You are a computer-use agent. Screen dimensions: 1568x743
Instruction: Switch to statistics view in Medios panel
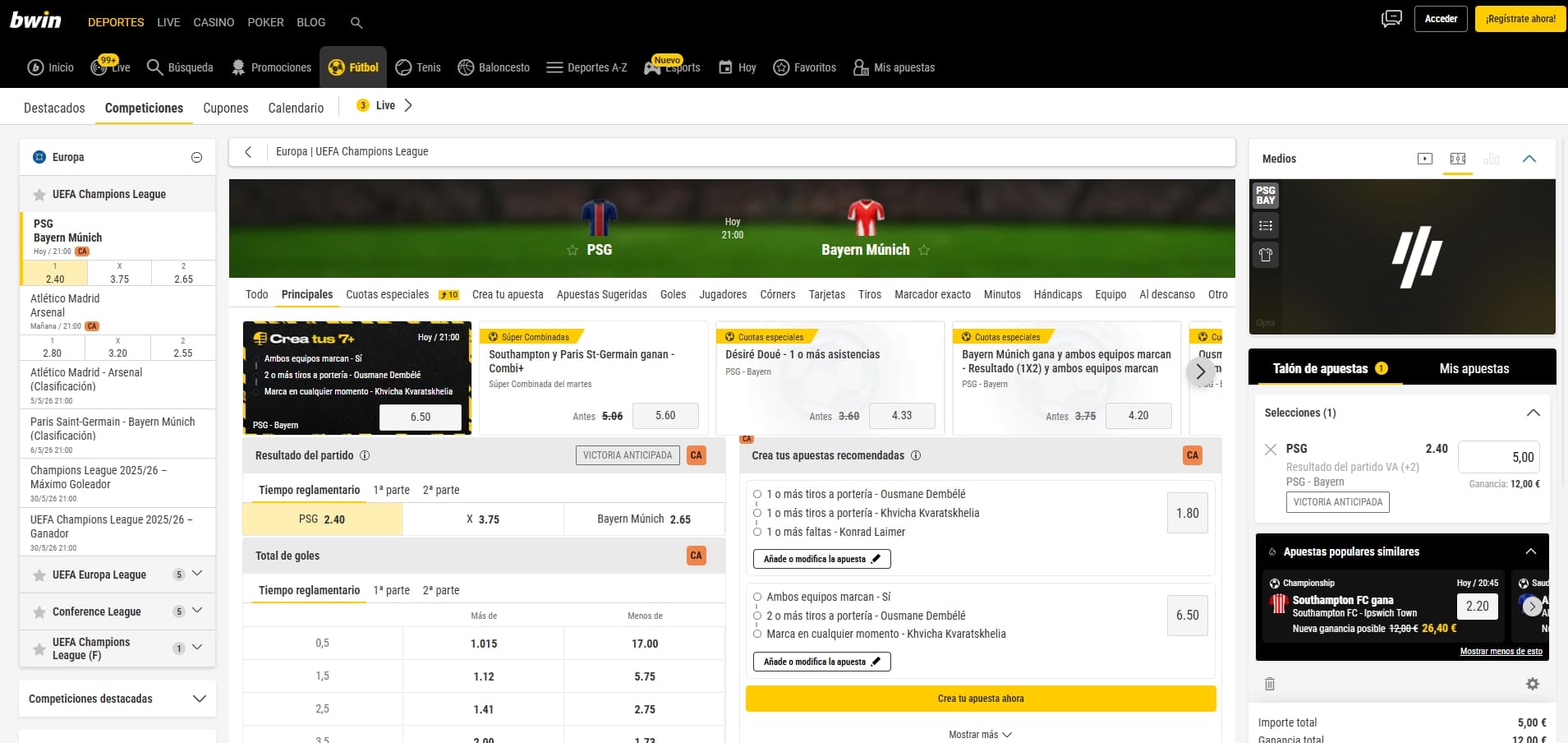(x=1492, y=159)
